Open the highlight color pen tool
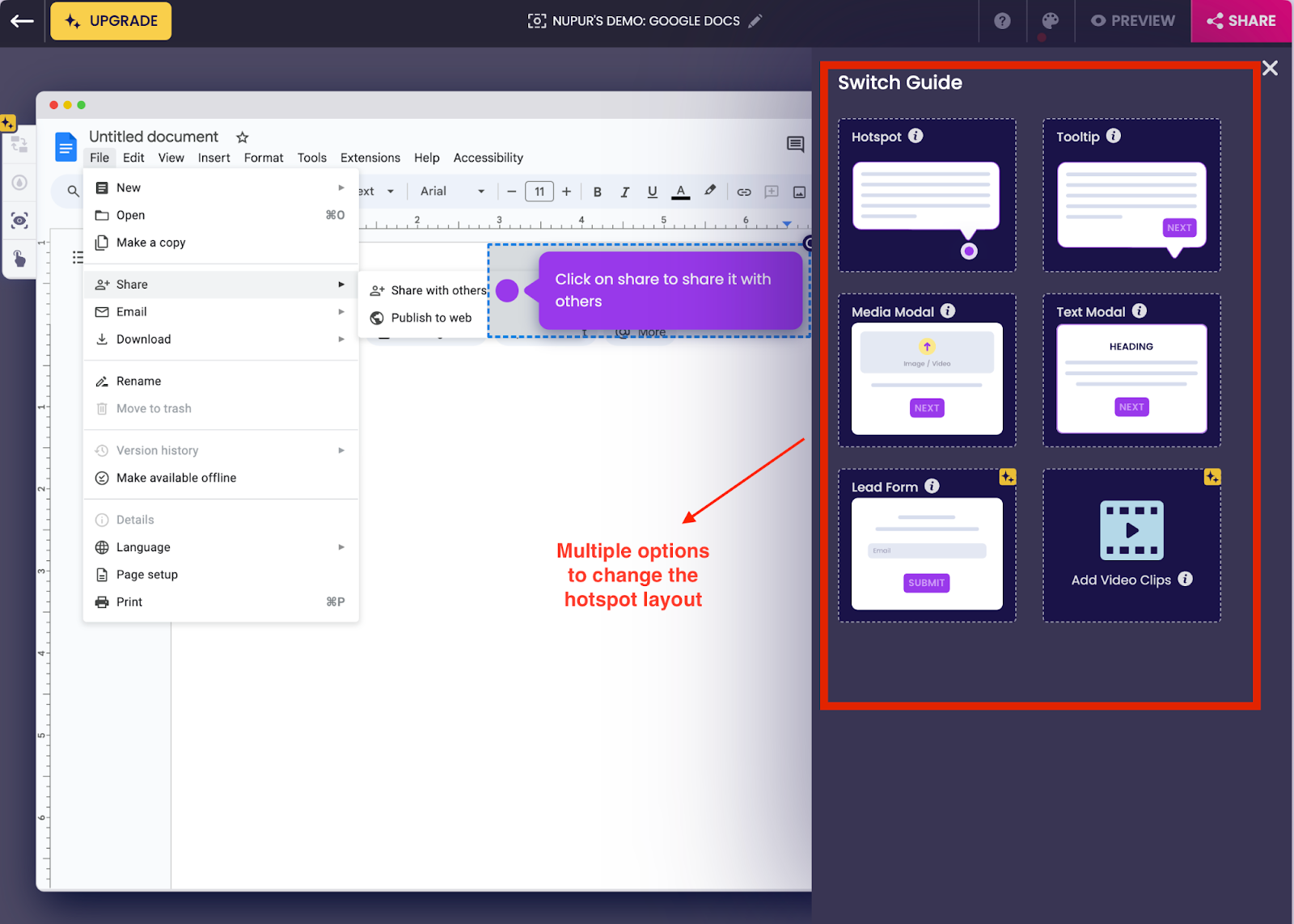1294x924 pixels. coord(710,191)
